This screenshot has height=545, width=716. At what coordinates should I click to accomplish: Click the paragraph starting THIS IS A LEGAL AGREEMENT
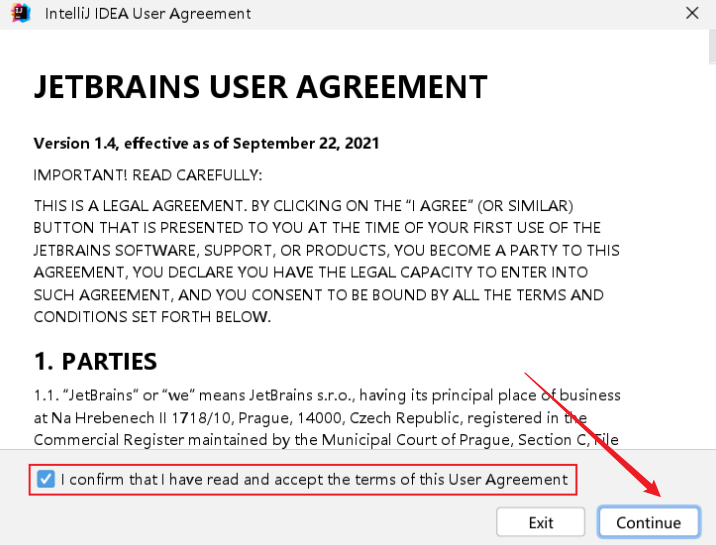[x=327, y=261]
